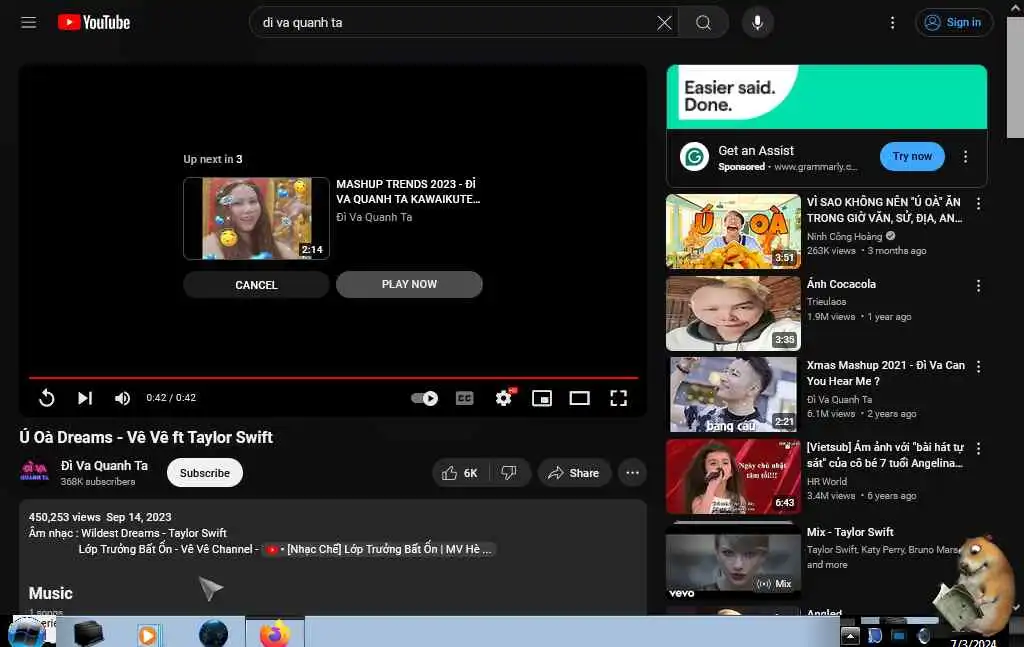Switch to theater mode
The height and width of the screenshot is (647, 1024).
pos(579,398)
